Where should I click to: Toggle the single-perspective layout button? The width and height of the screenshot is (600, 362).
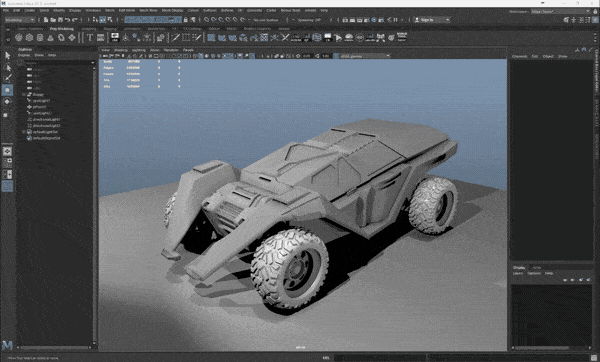tap(7, 152)
